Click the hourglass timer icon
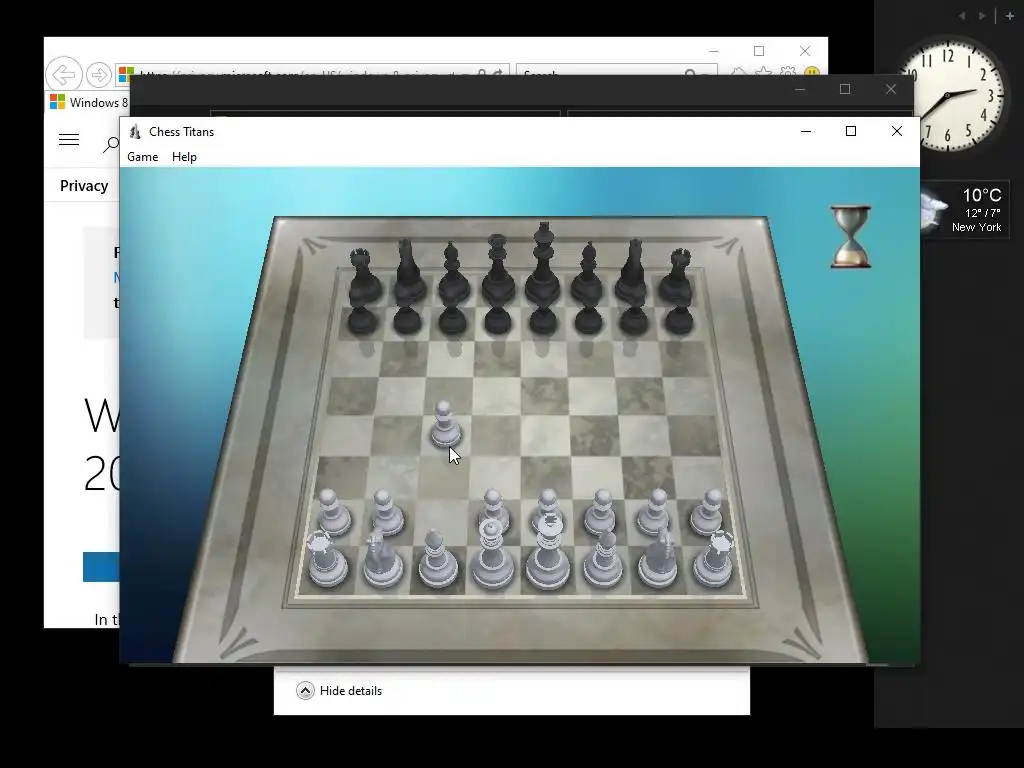Image resolution: width=1024 pixels, height=768 pixels. 850,237
